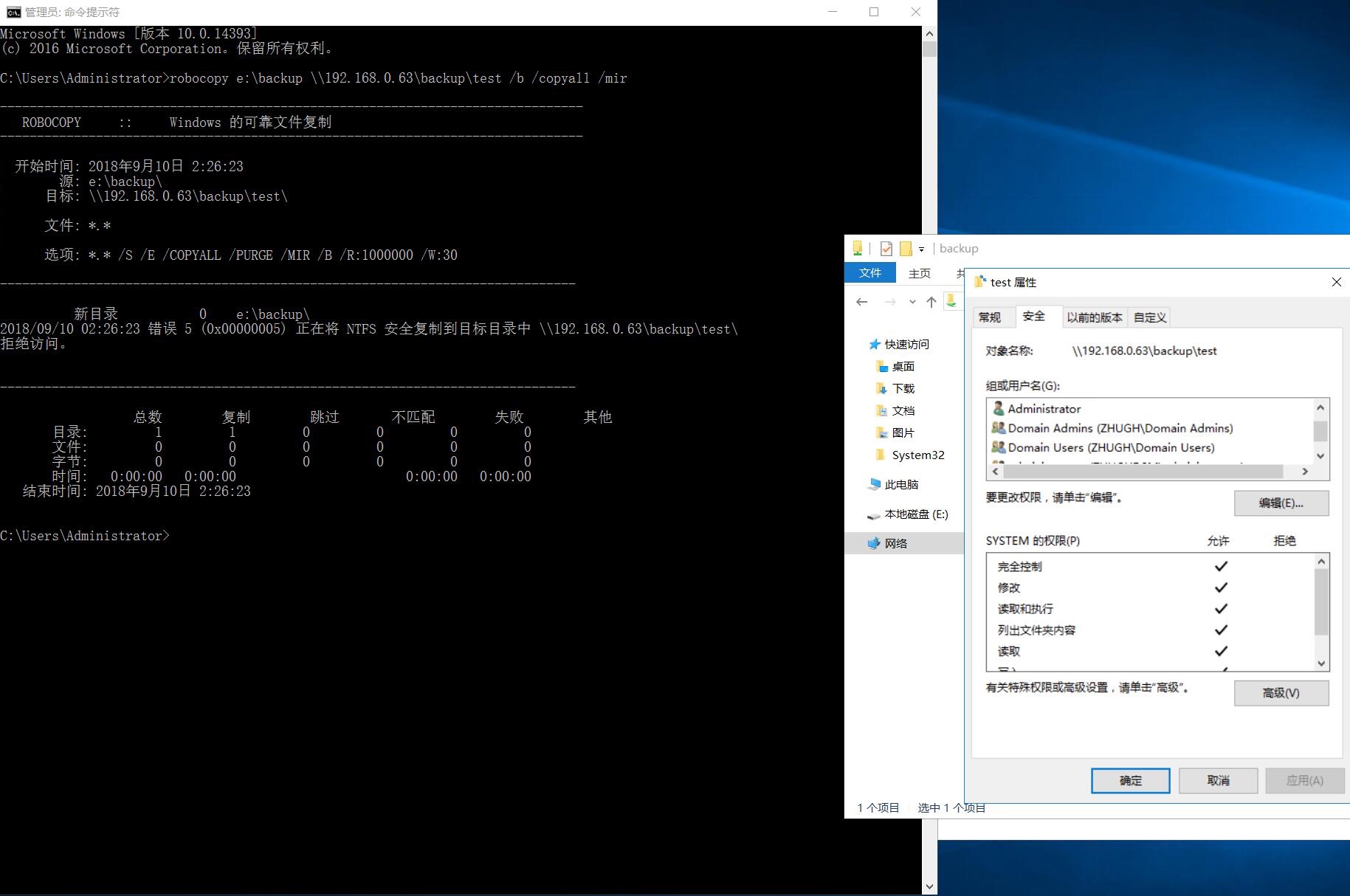This screenshot has width=1350, height=896.
Task: Open Customize Quick Access Toolbar dropdown arrow
Action: (x=921, y=249)
